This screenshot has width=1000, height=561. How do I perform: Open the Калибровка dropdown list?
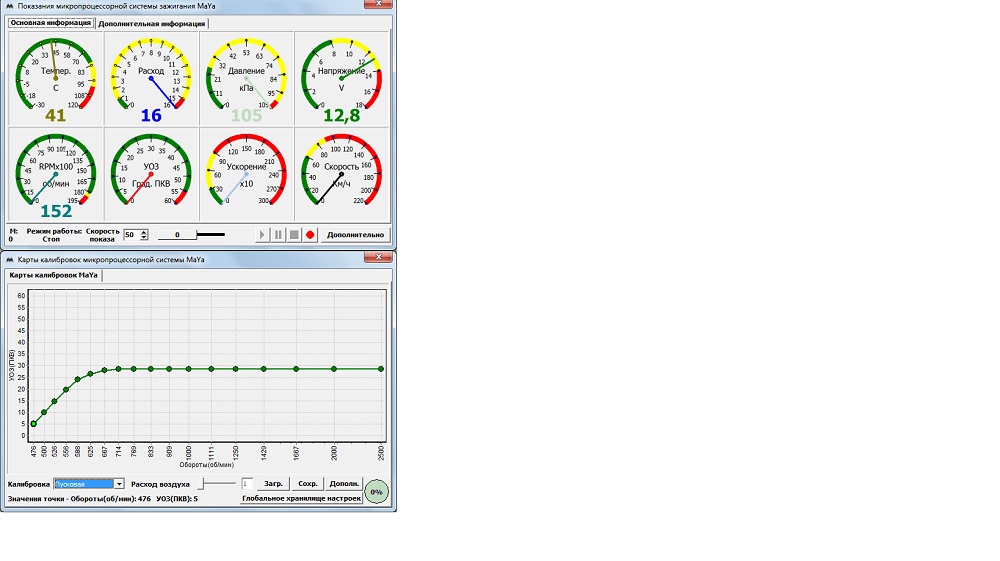pos(119,484)
